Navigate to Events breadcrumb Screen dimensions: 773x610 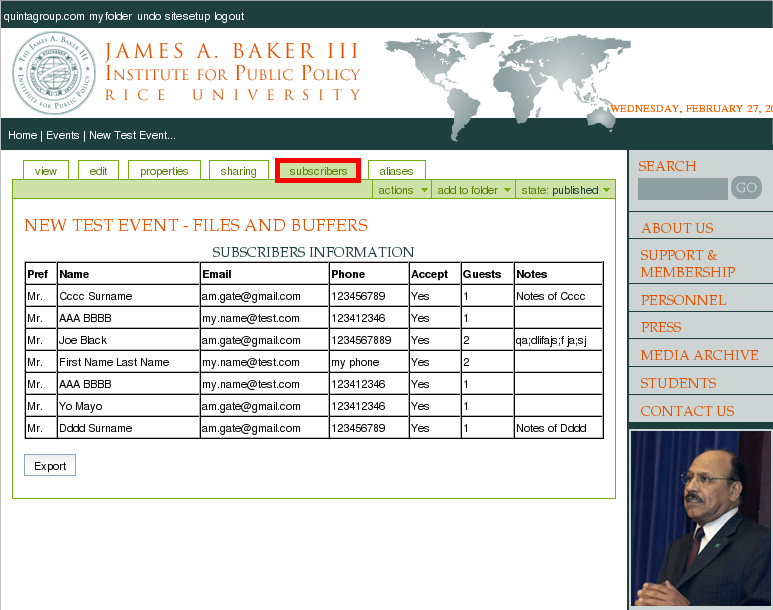pyautogui.click(x=63, y=135)
